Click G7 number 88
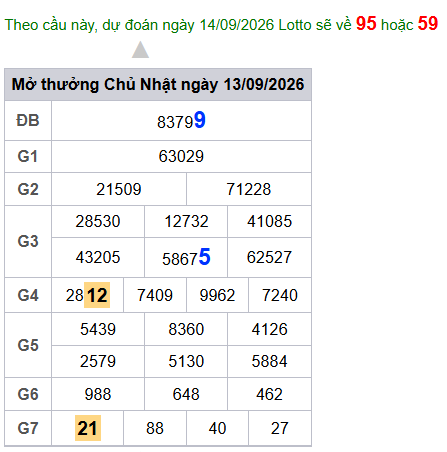 click(x=155, y=428)
